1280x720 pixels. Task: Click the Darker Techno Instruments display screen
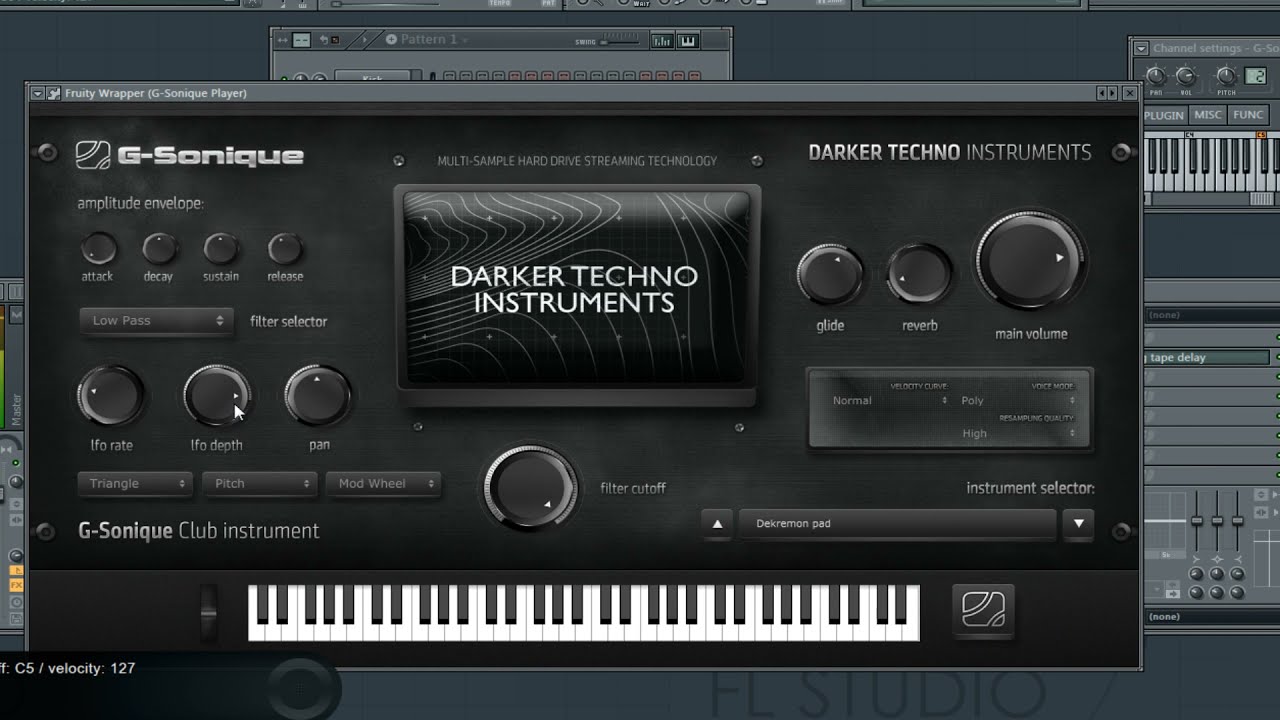[x=576, y=288]
